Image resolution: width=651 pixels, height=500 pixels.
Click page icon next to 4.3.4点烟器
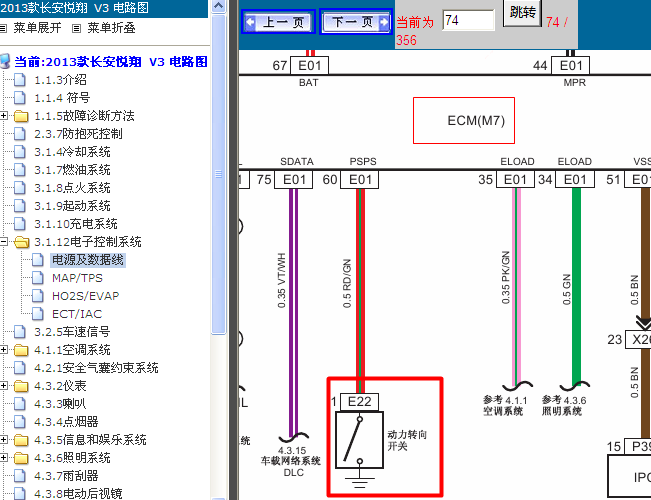click(20, 422)
